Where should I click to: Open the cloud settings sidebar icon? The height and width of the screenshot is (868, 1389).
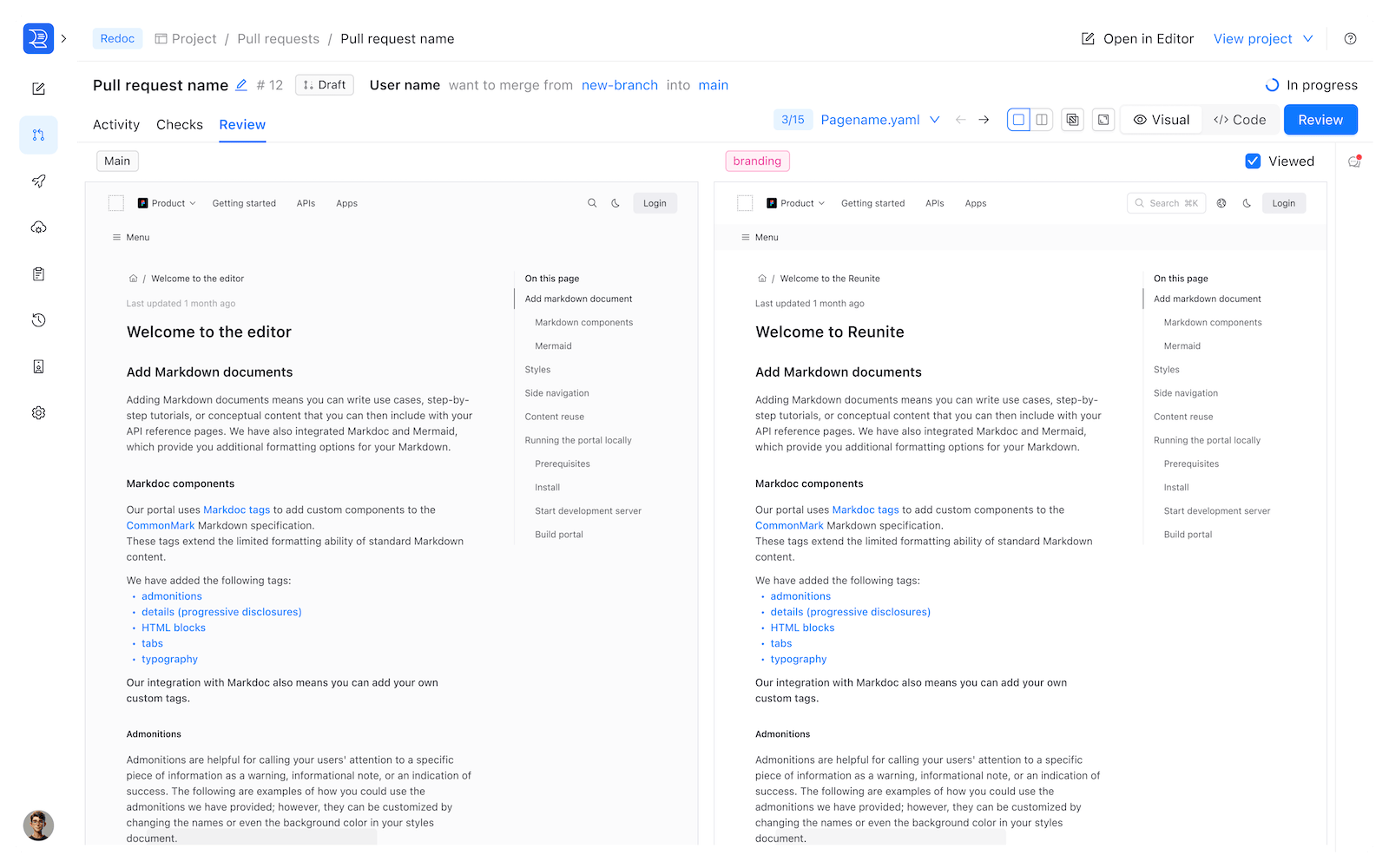[x=38, y=227]
